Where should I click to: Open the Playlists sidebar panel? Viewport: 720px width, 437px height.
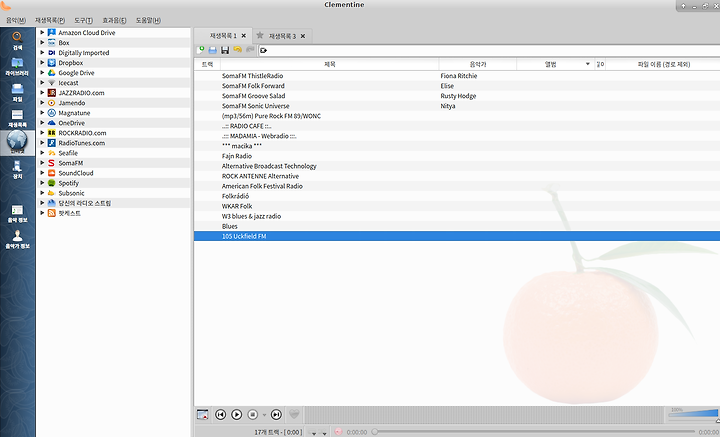[x=17, y=118]
